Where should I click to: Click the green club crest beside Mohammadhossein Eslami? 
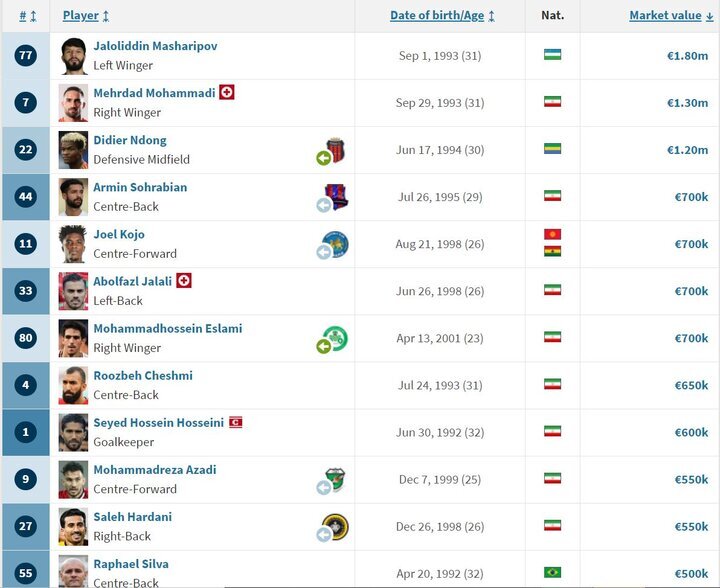click(x=336, y=339)
